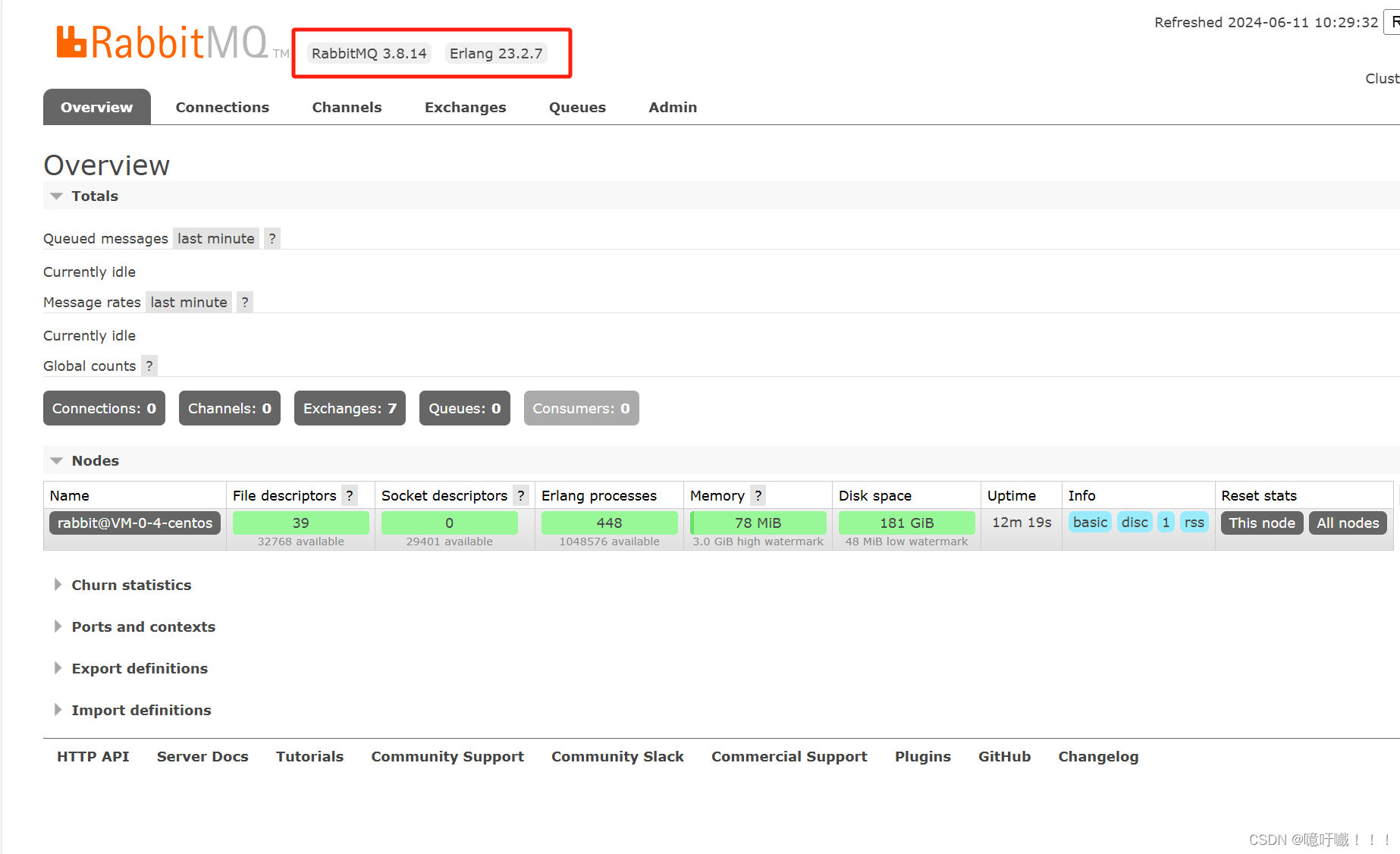Viewport: 1400px width, 854px height.
Task: Open the Channels tab
Action: pyautogui.click(x=347, y=107)
